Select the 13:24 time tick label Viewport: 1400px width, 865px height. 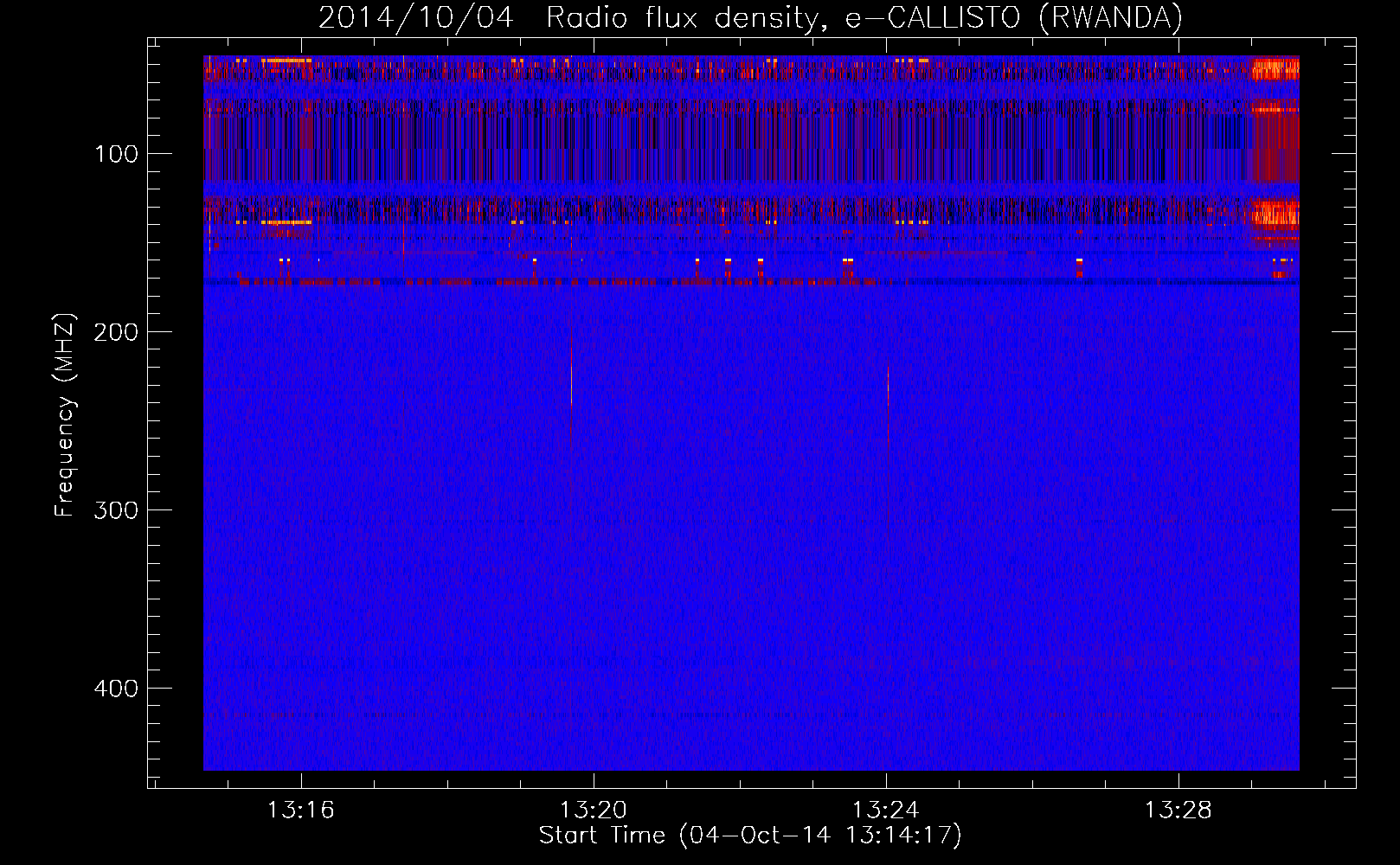tap(885, 811)
